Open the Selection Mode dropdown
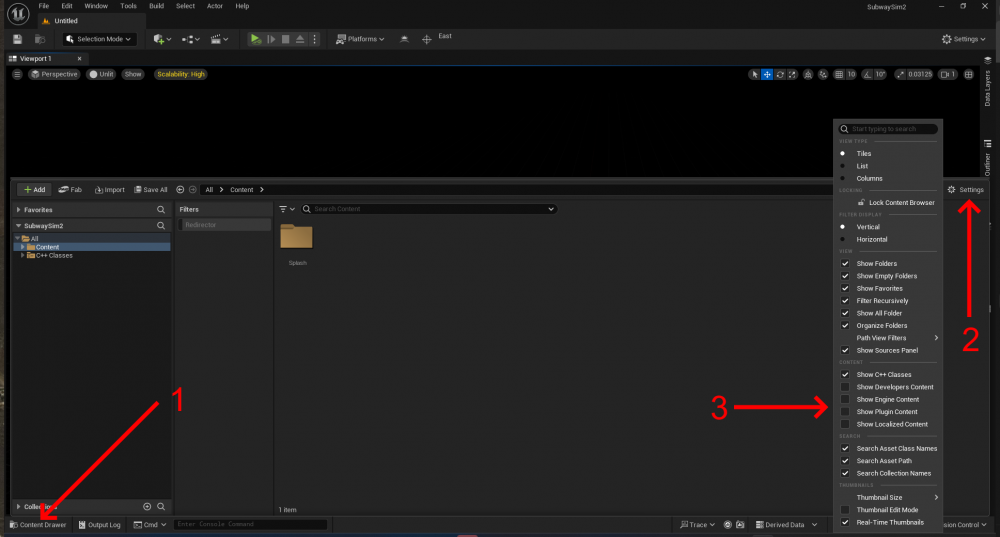1000x537 pixels. point(102,39)
